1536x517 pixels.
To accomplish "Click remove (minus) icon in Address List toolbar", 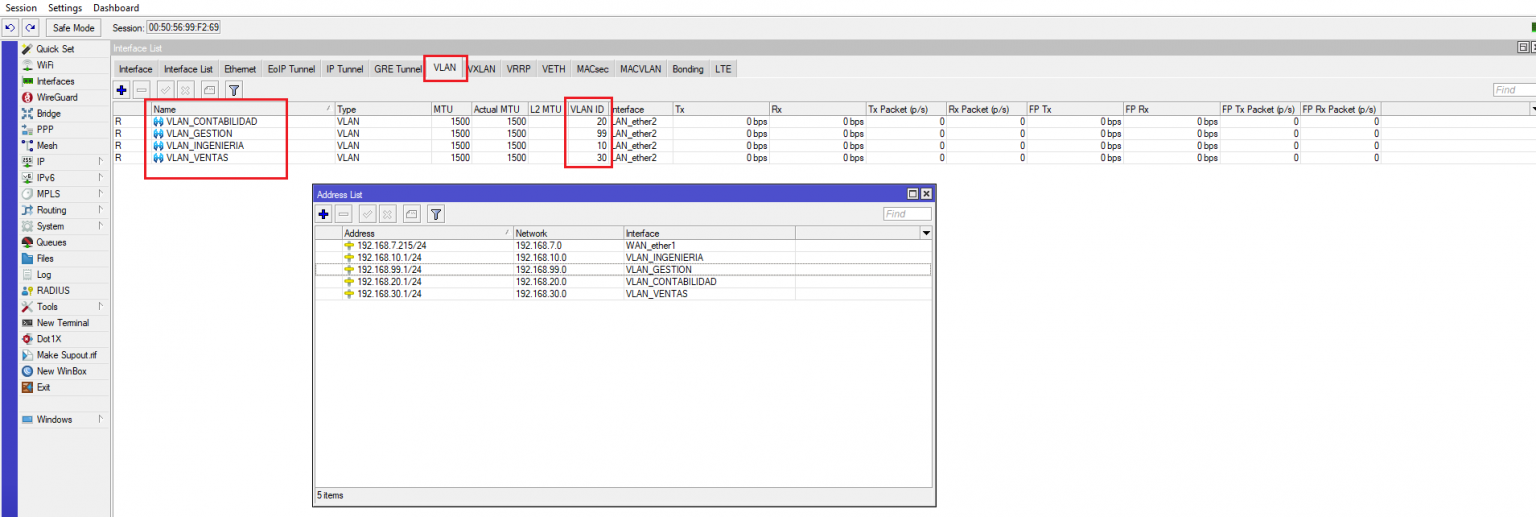I will click(343, 214).
